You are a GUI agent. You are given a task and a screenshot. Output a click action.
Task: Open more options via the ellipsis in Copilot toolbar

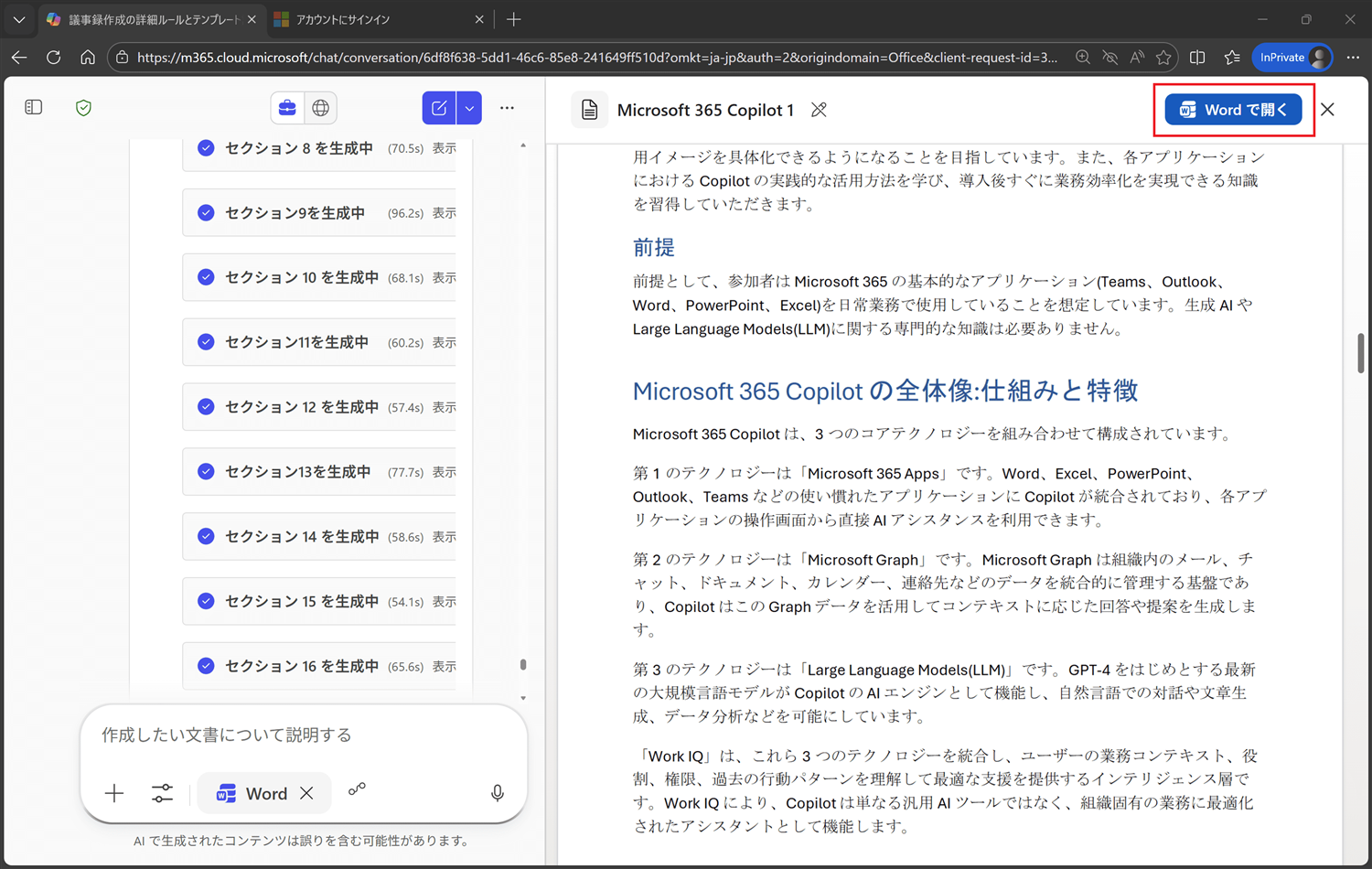[507, 107]
